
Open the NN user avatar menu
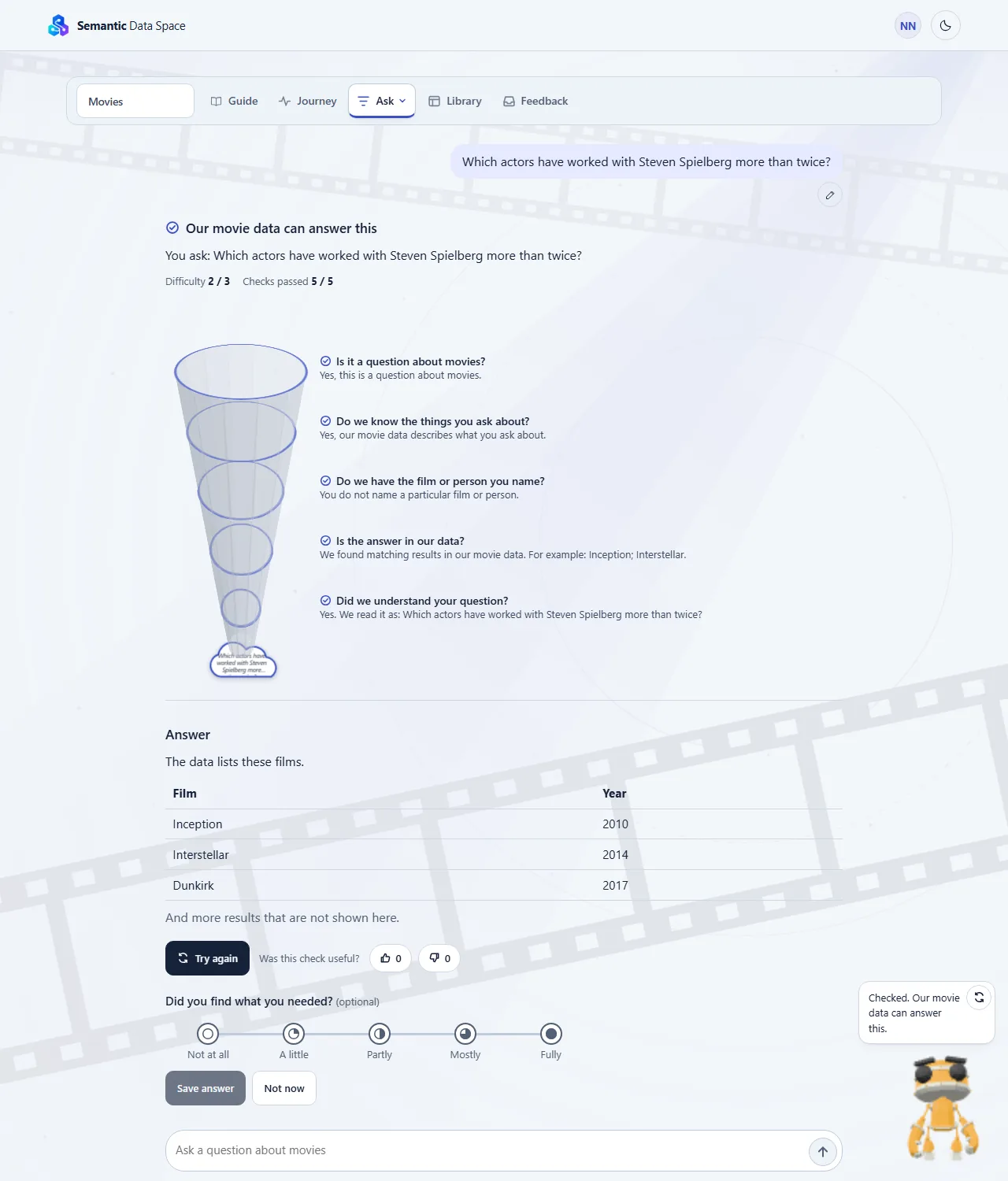click(x=908, y=26)
